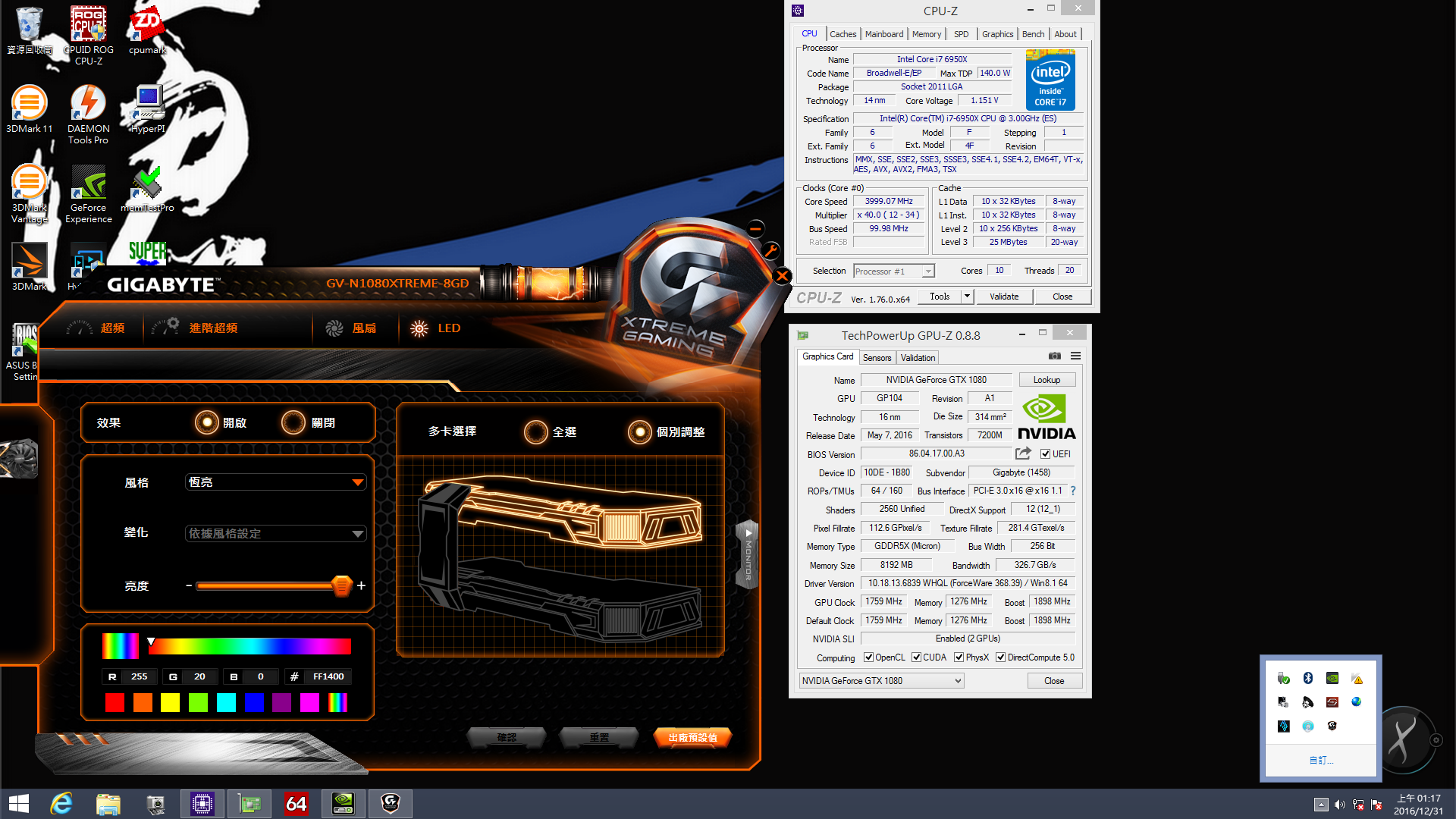This screenshot has width=1456, height=819.
Task: Open GPU selector dropdown in GPU-Z
Action: pyautogui.click(x=881, y=681)
